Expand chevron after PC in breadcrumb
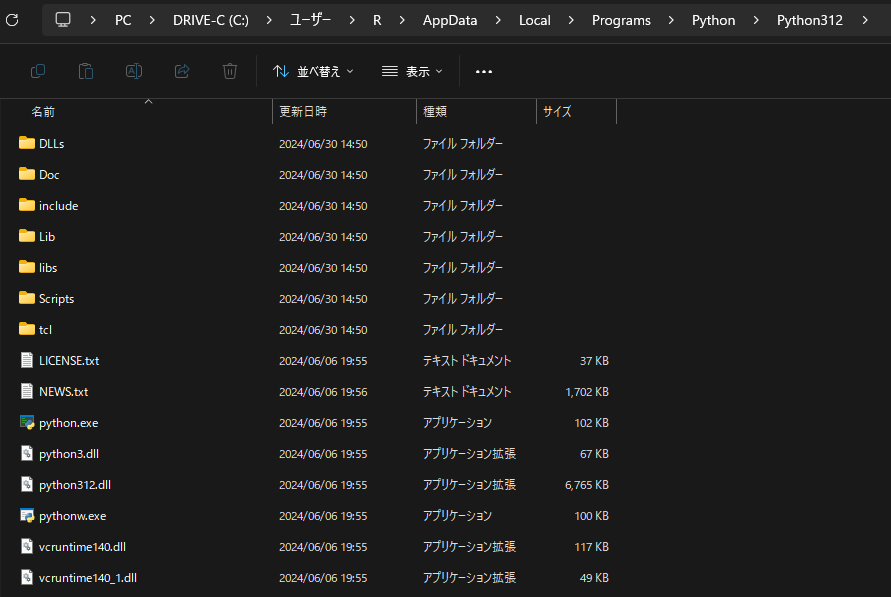 (152, 20)
